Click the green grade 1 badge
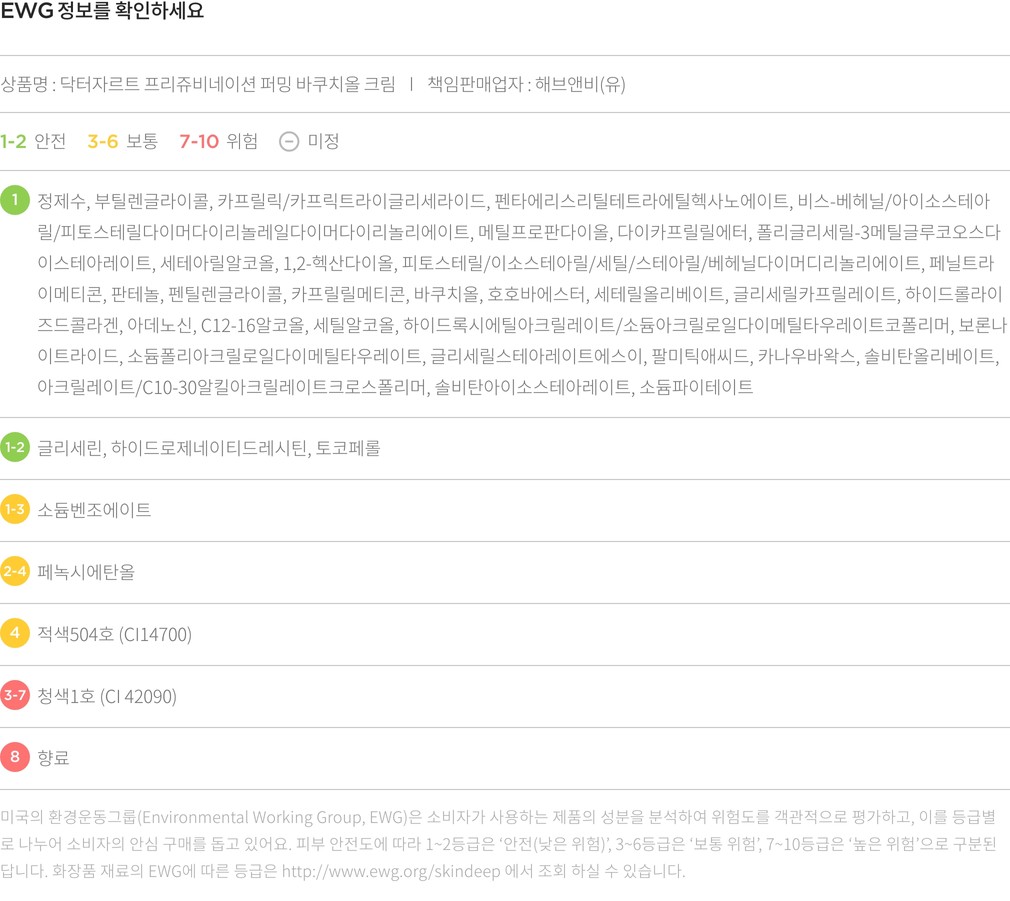1010x901 pixels. (15, 199)
